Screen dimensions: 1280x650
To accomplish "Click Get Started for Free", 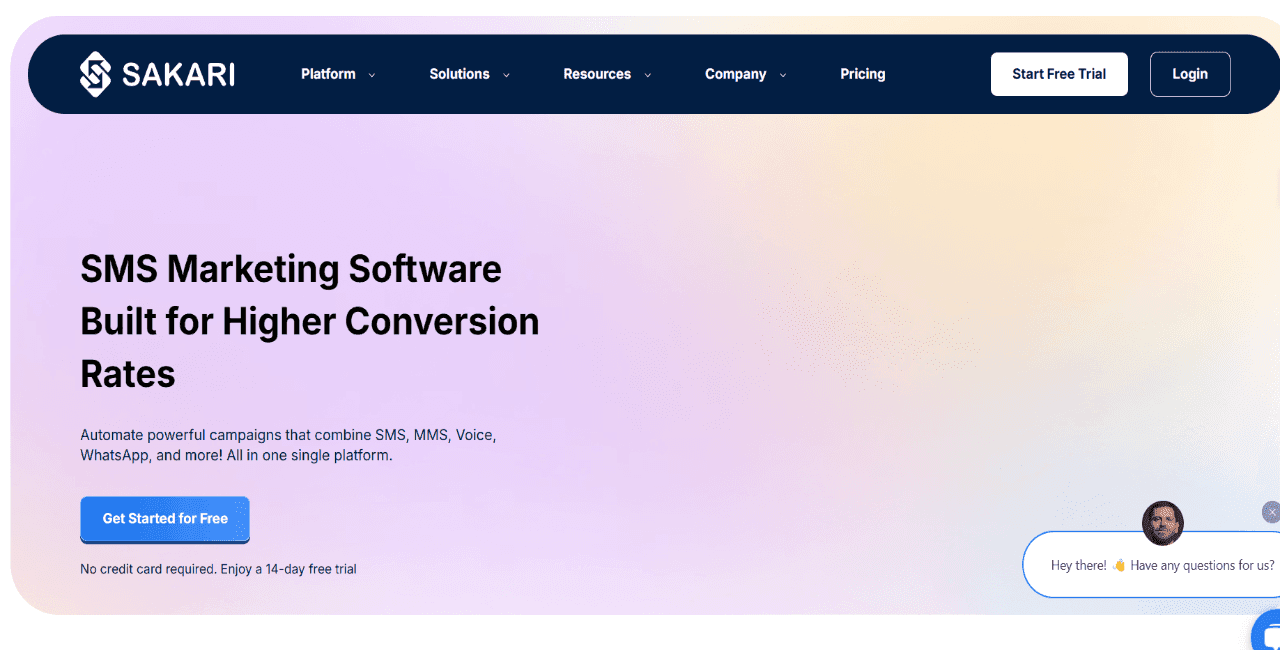I will click(164, 519).
